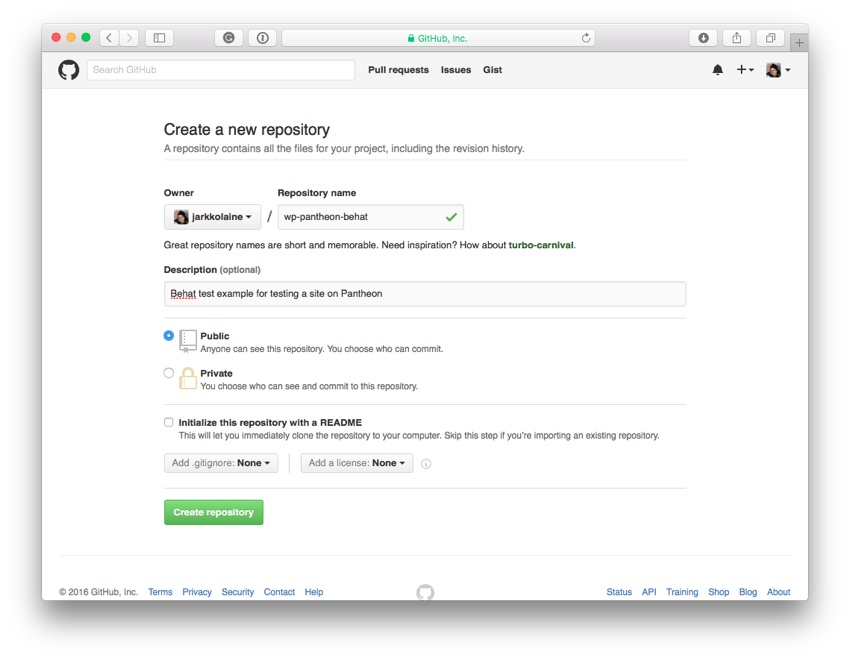Open the Privacy footer link
850x660 pixels.
(197, 592)
